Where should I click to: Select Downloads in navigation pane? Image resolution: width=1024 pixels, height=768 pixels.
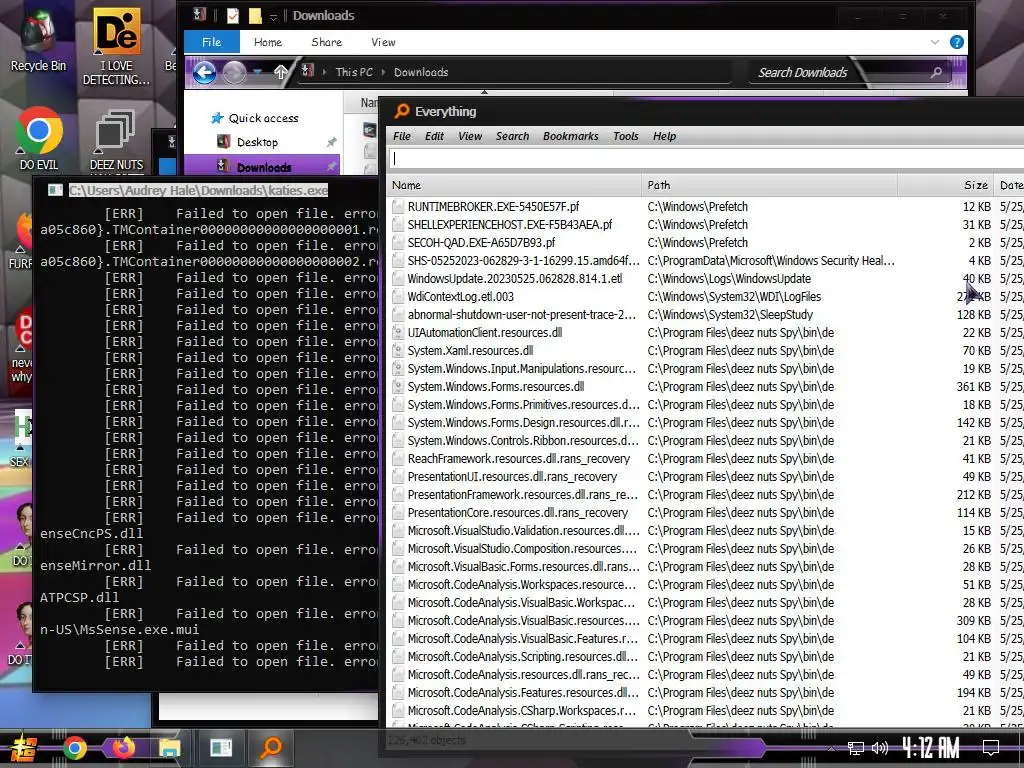pos(264,167)
